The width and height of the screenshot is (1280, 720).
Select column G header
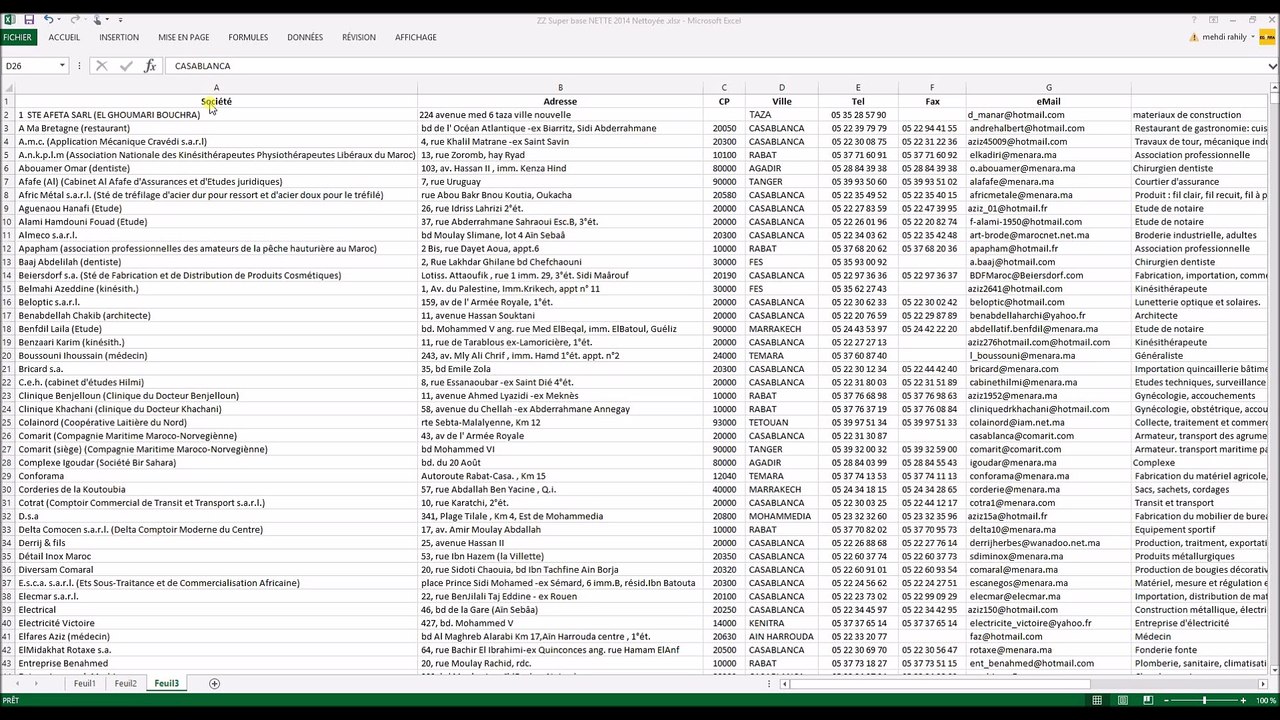click(x=1049, y=88)
